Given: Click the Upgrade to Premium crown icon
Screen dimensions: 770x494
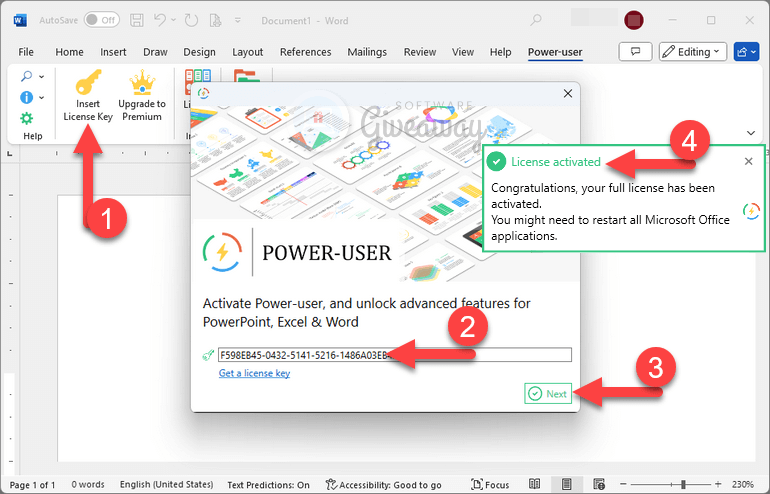Looking at the screenshot, I should [x=142, y=82].
